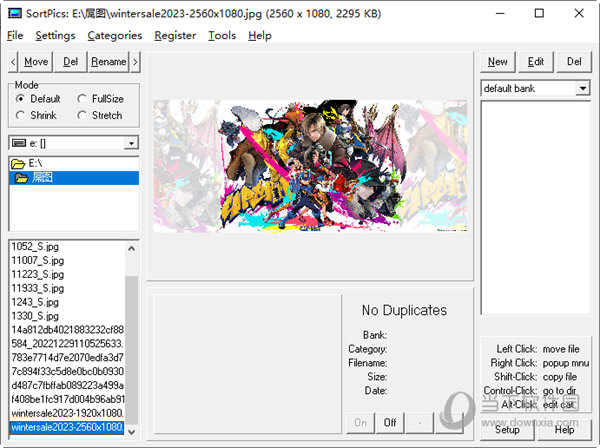Open the Categories menu
Screen dimensions: 600x448
click(x=115, y=36)
